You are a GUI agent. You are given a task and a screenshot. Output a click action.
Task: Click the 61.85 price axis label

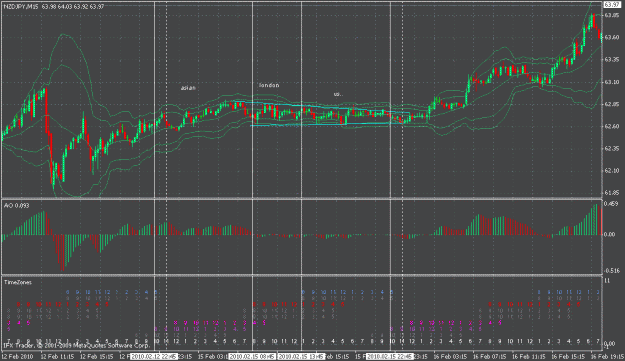612,193
